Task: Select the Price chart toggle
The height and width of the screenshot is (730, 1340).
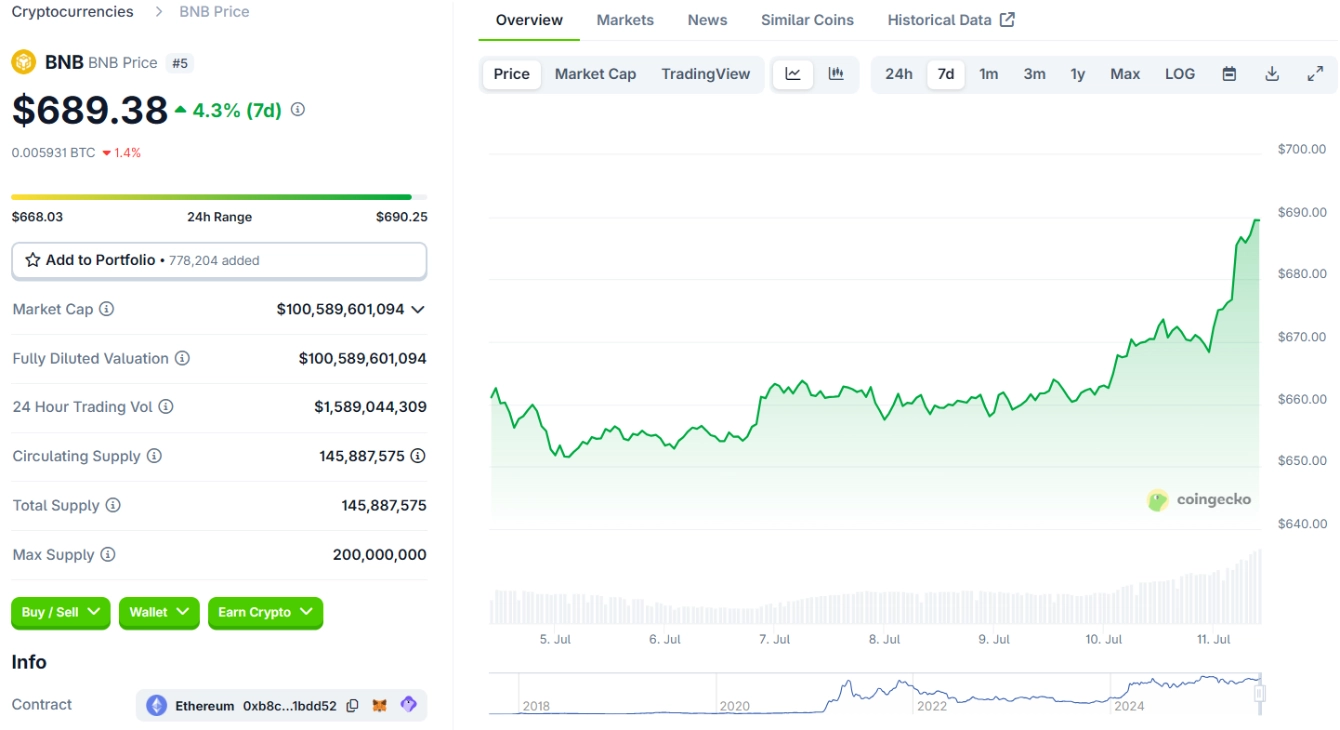Action: click(511, 74)
